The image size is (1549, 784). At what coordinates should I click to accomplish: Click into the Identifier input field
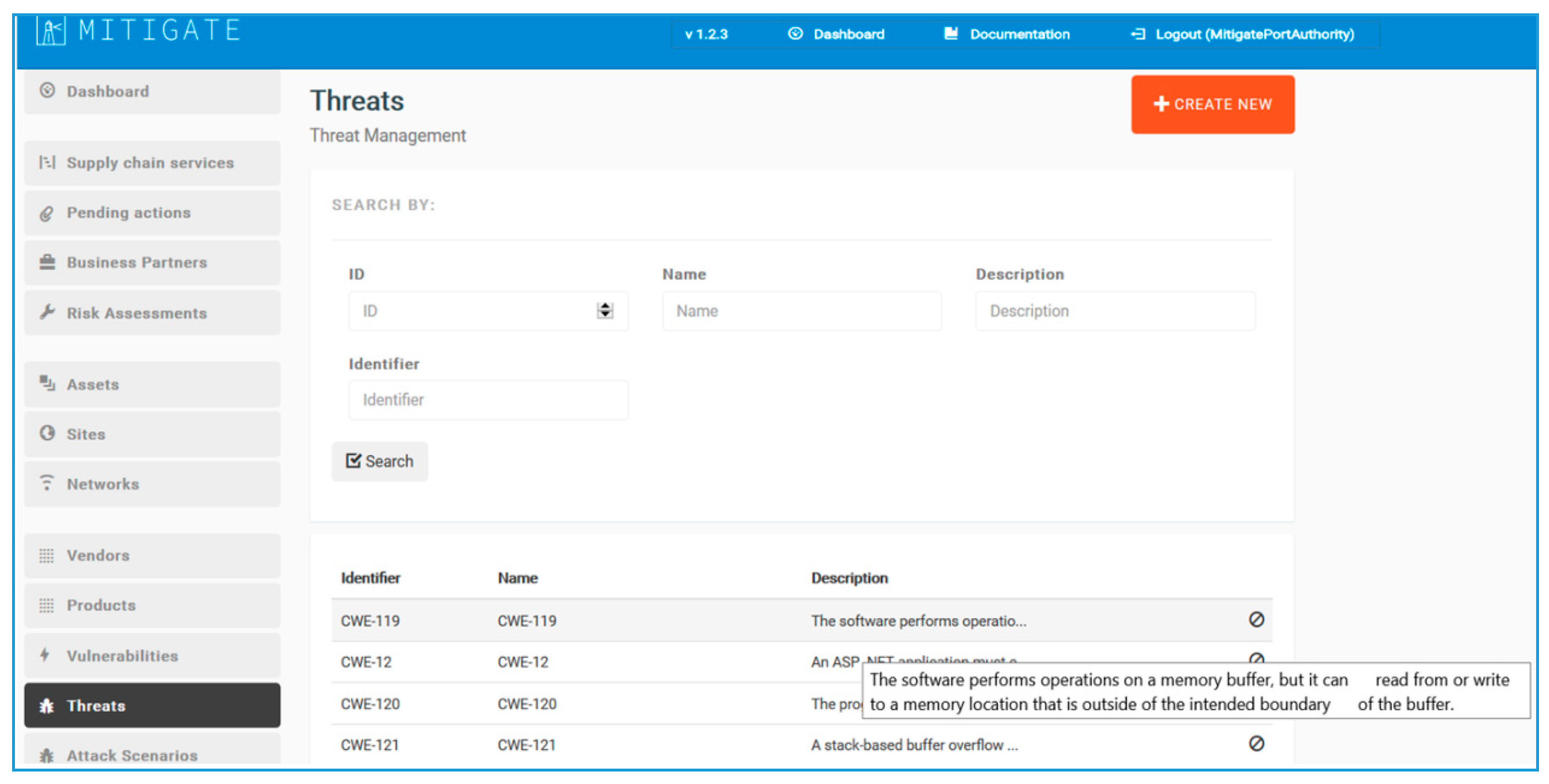[488, 399]
